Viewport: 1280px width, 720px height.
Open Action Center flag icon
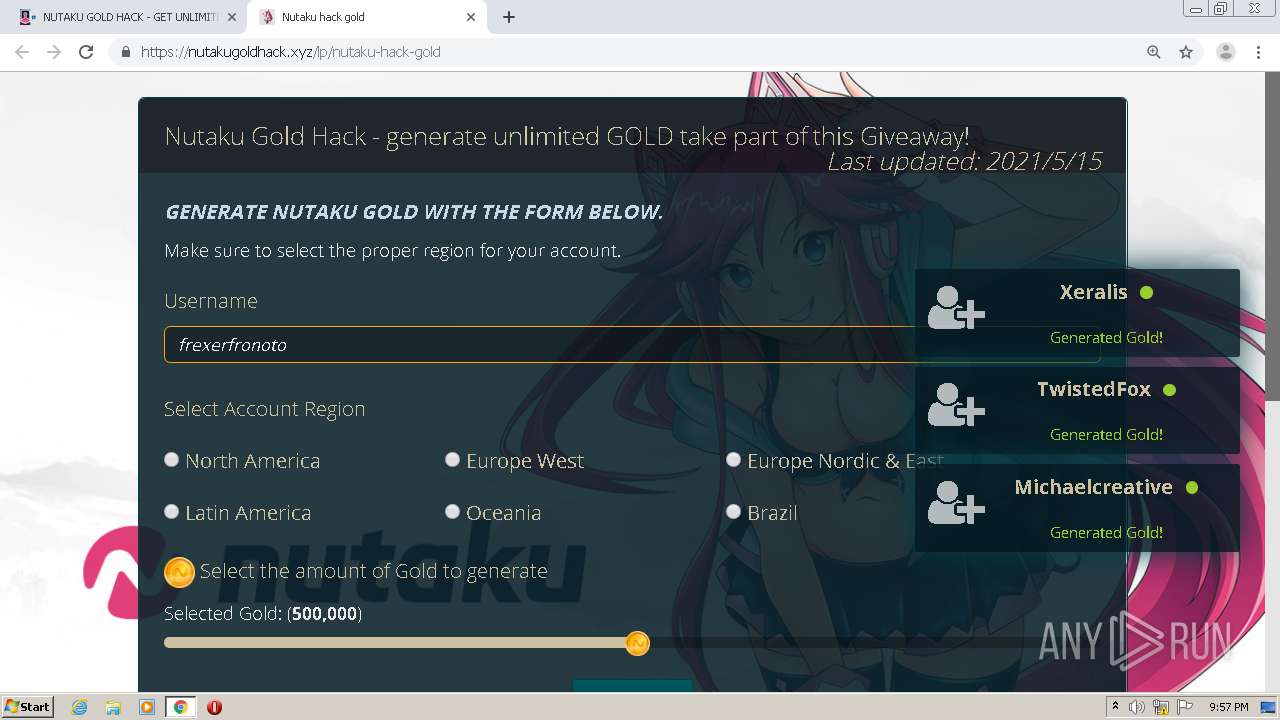tap(1184, 707)
